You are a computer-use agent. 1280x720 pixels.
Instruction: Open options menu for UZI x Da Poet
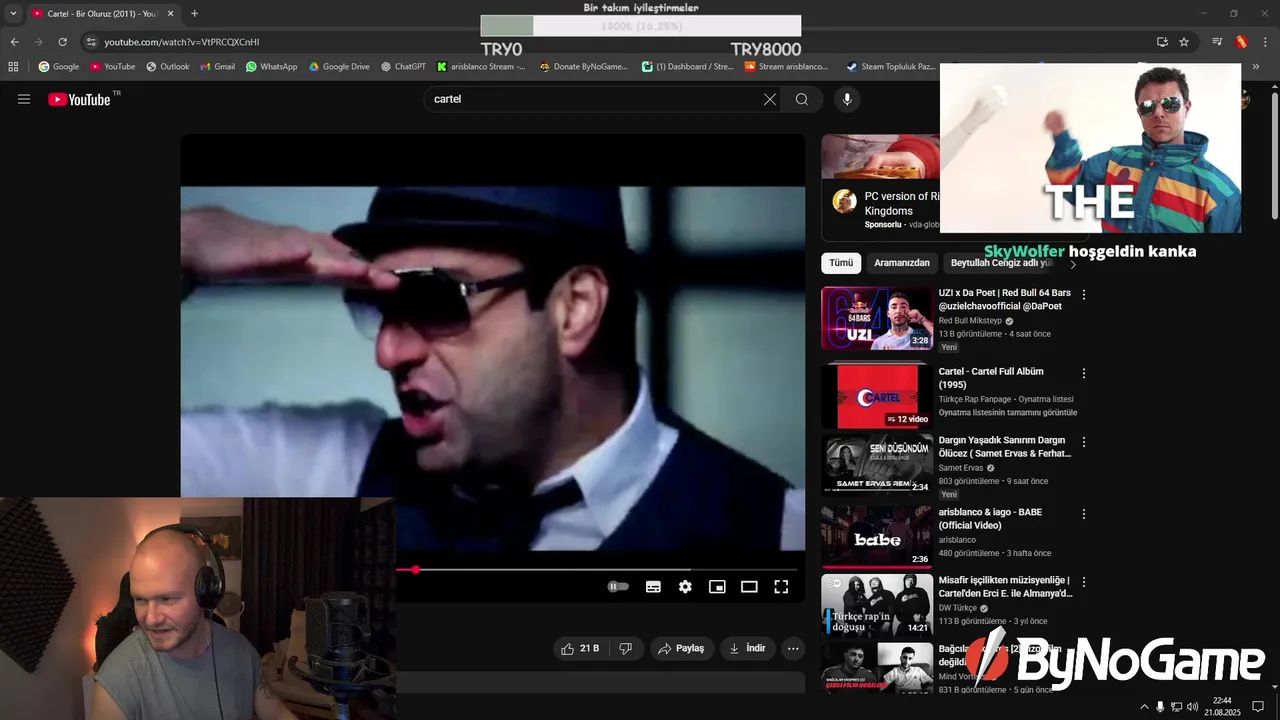[1084, 295]
